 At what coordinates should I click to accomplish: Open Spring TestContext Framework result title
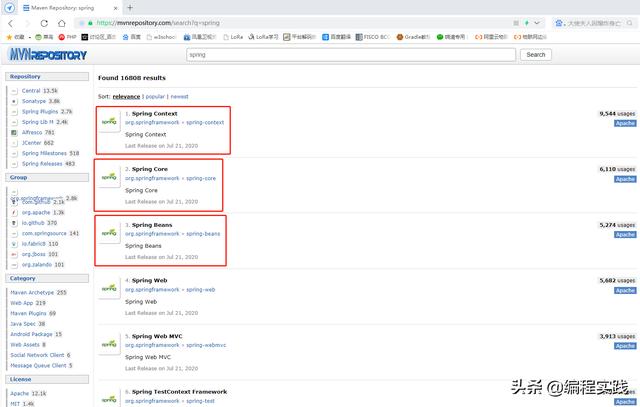[179, 392]
